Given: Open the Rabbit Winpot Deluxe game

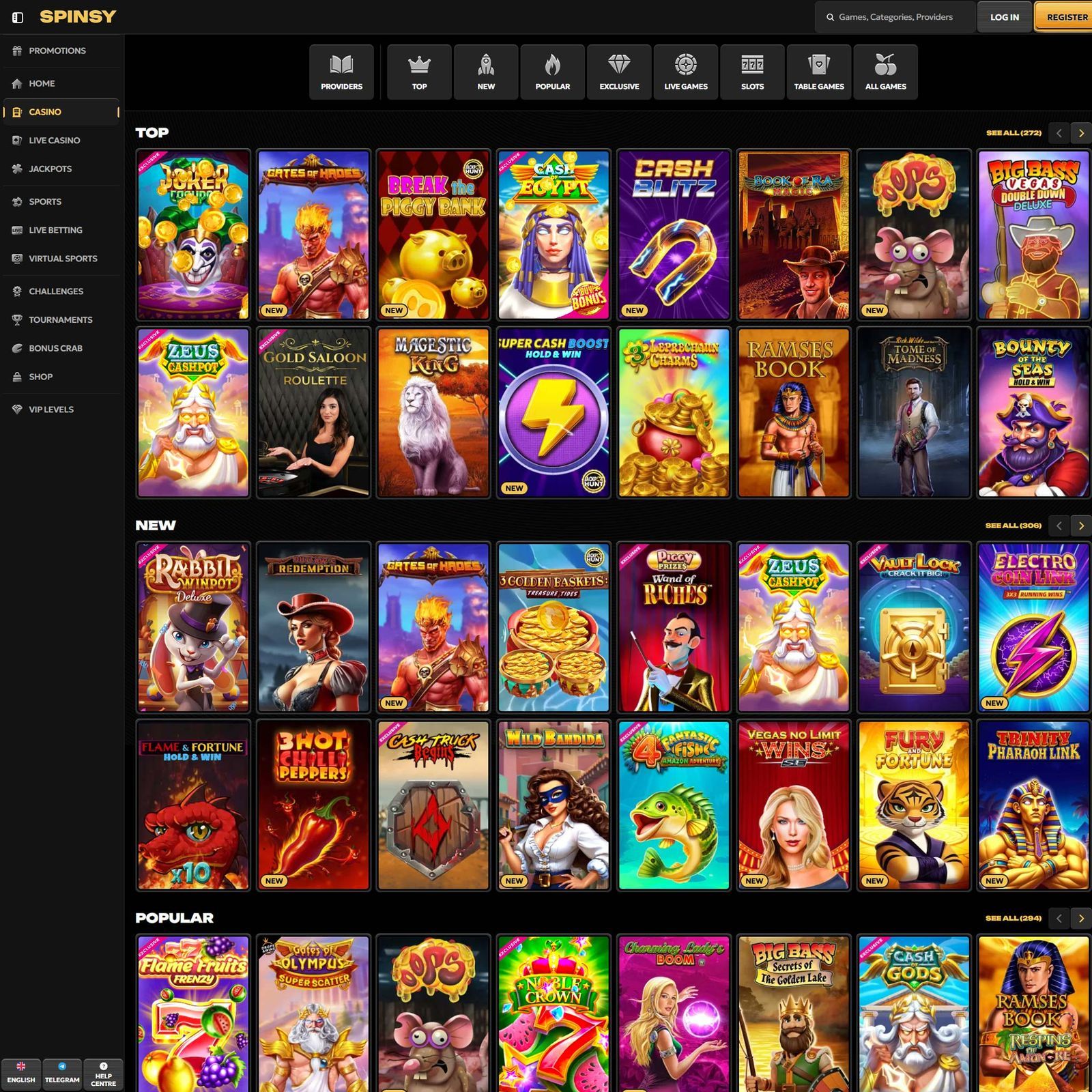Looking at the screenshot, I should point(193,627).
